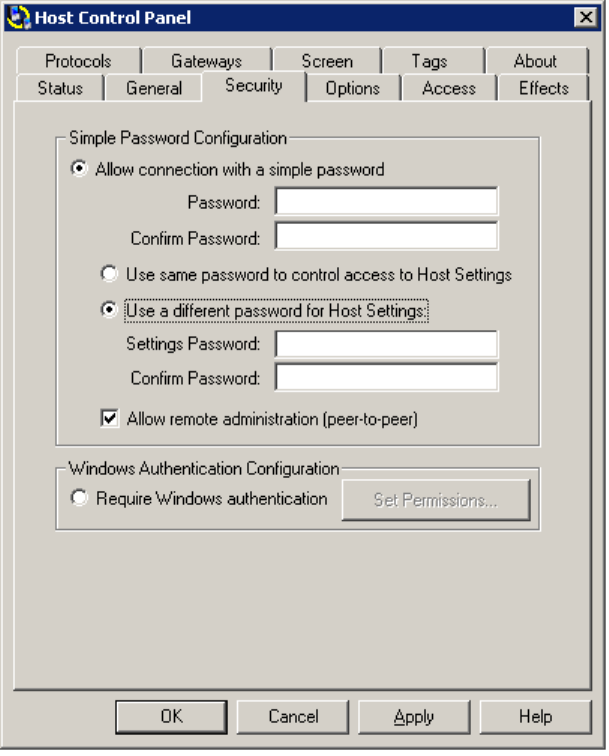Open the Options tab

[x=352, y=88]
